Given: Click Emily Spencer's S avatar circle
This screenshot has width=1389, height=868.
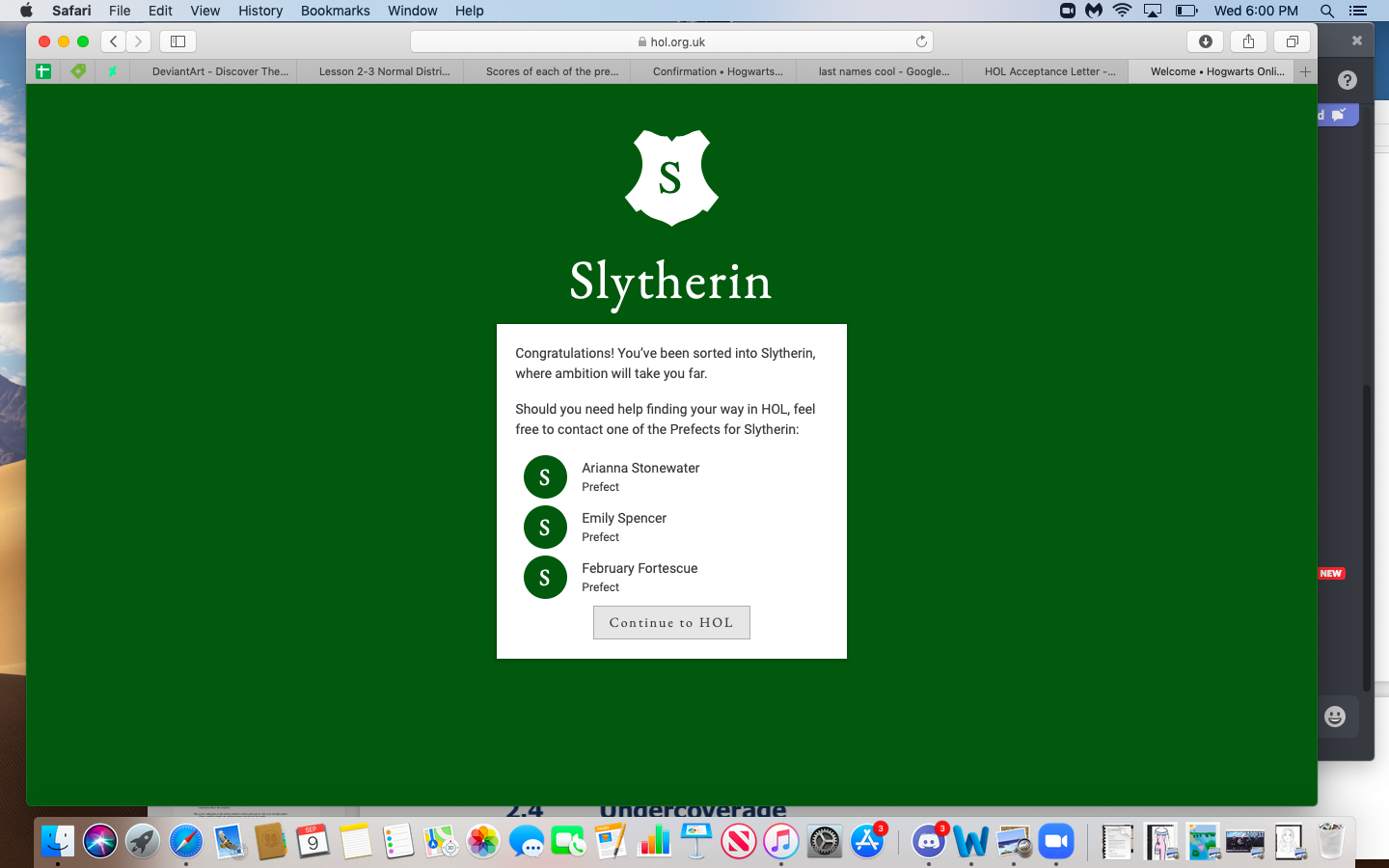Looking at the screenshot, I should [545, 527].
